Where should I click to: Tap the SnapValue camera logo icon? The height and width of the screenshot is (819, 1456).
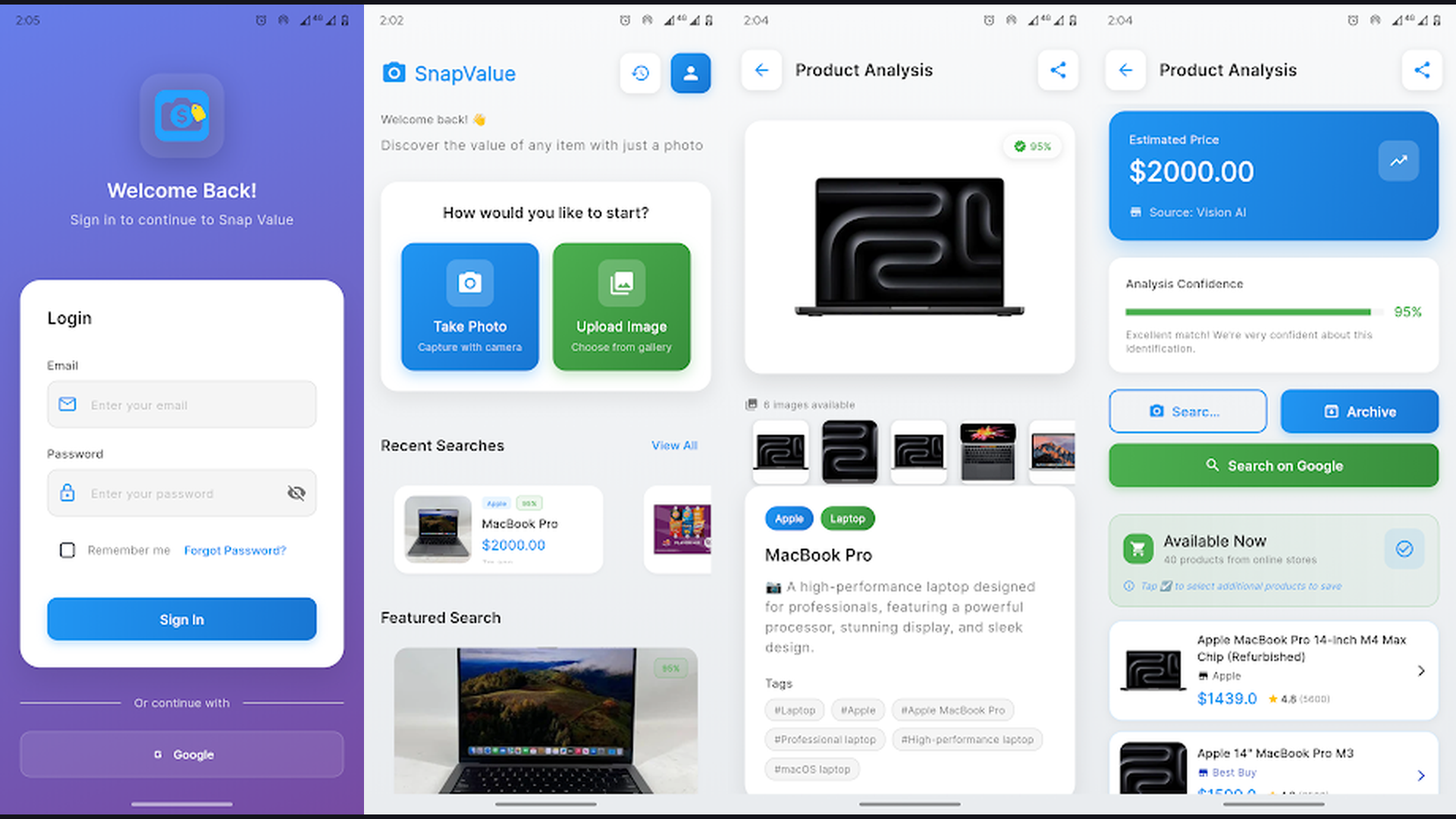click(x=394, y=73)
